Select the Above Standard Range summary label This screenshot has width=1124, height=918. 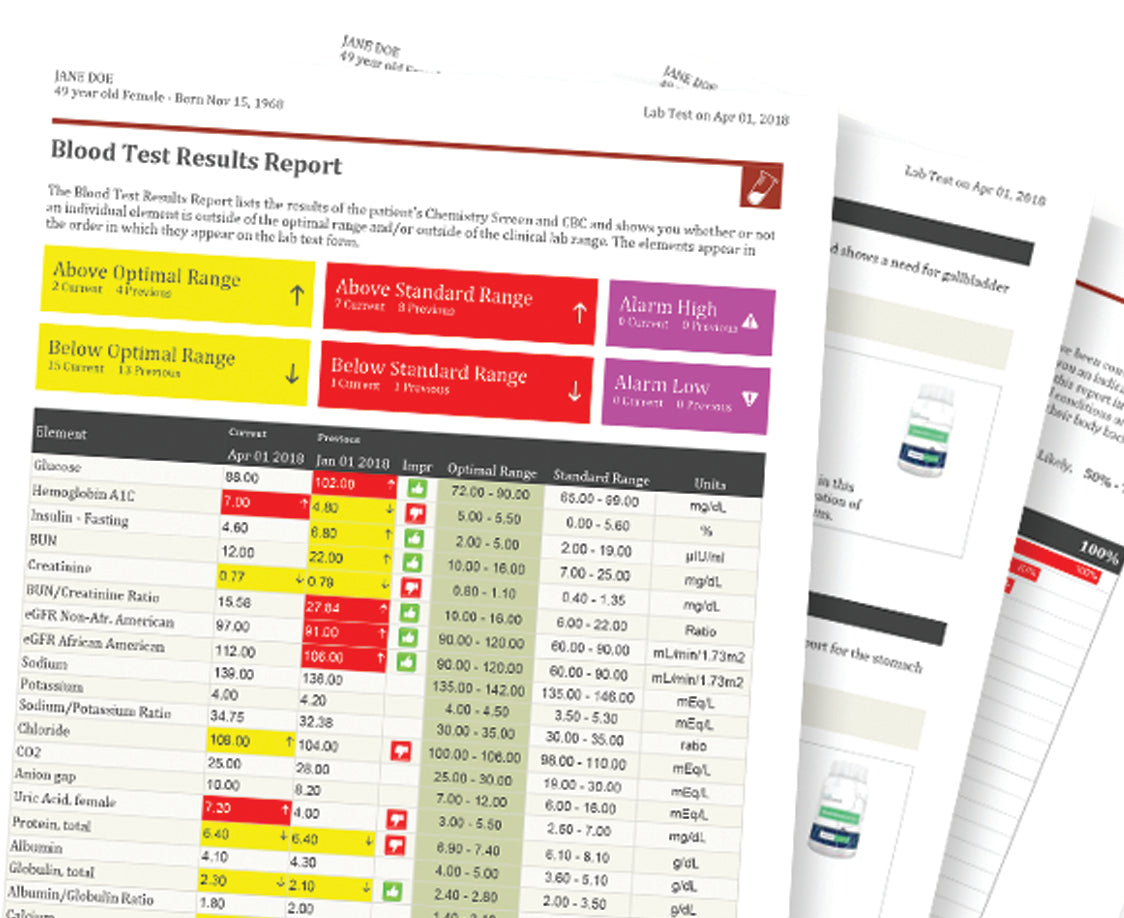pyautogui.click(x=434, y=292)
